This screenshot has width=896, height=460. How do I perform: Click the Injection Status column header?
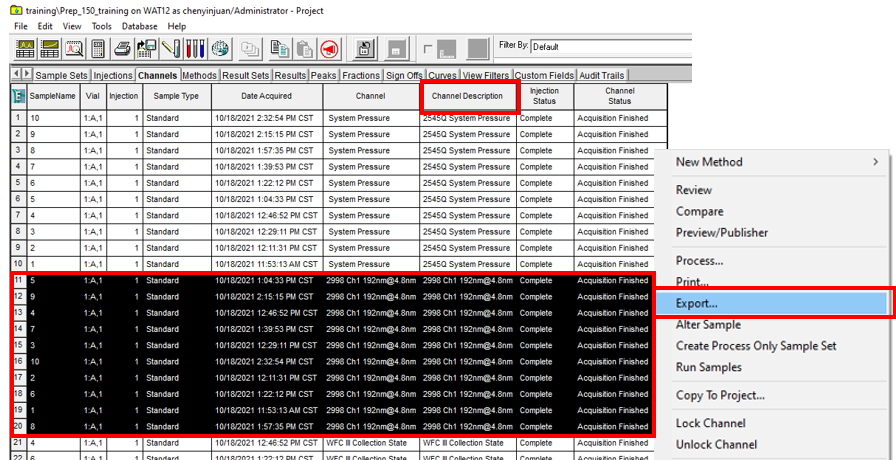pyautogui.click(x=545, y=97)
